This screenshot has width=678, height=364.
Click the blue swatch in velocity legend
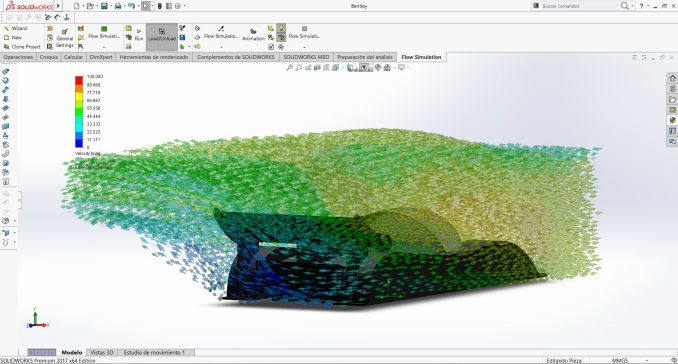click(79, 143)
